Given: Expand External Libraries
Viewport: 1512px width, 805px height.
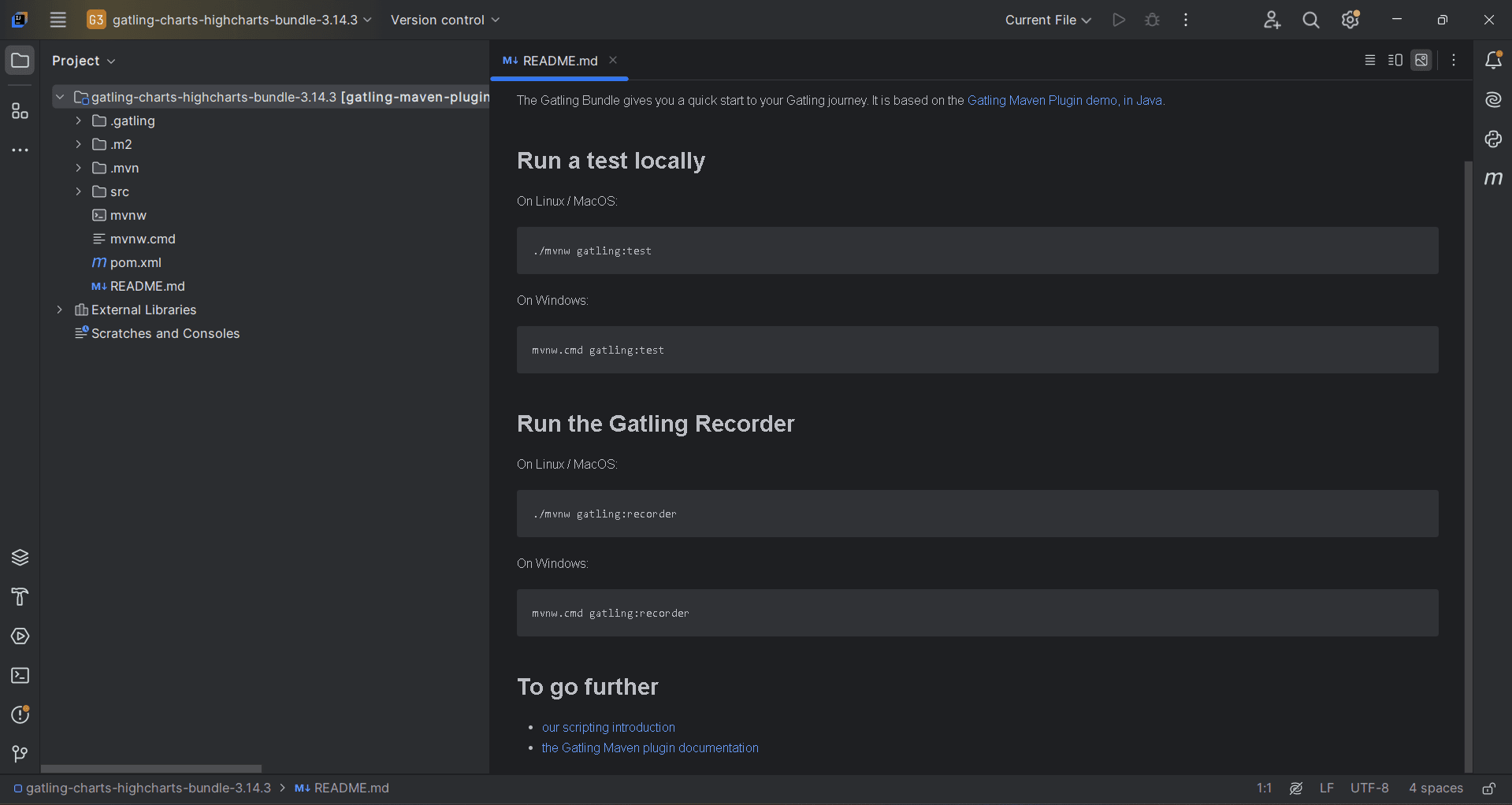Looking at the screenshot, I should point(60,310).
